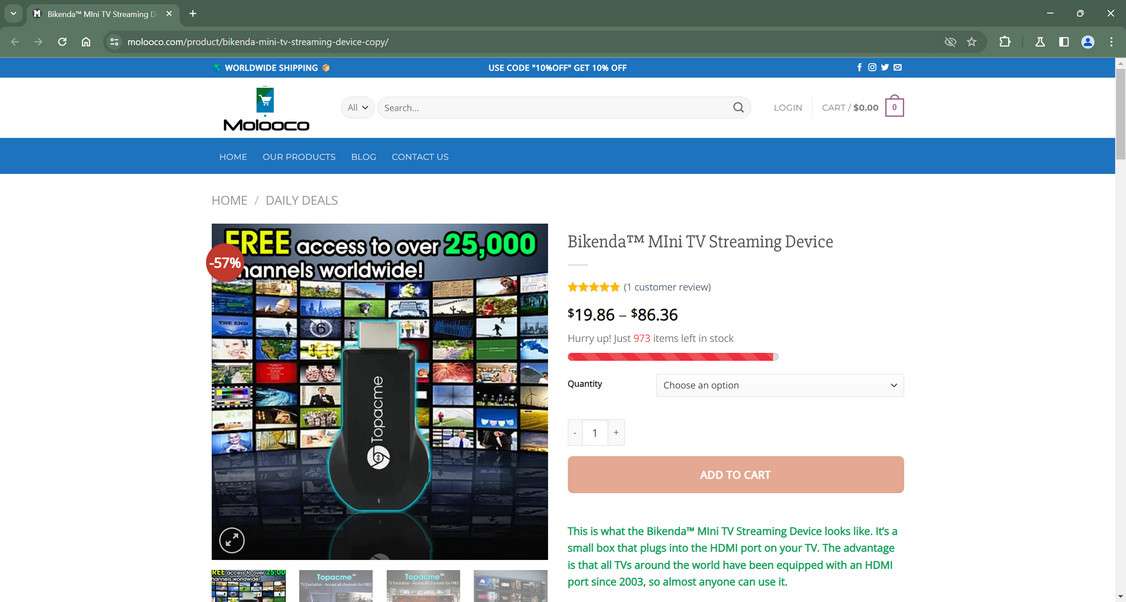Open OUR PRODUCTS menu item
The image size is (1126, 602).
pos(299,157)
